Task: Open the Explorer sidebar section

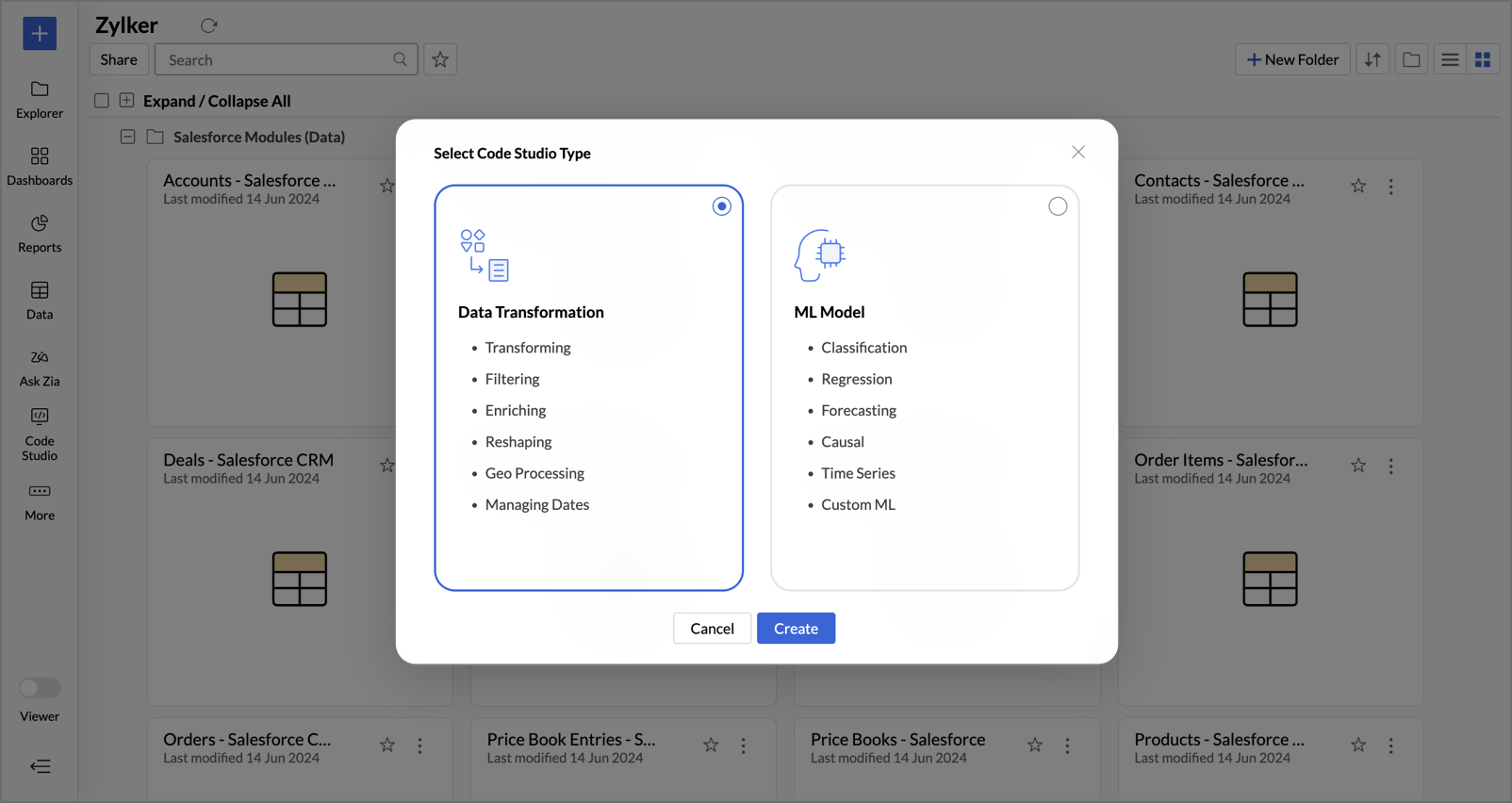Action: point(40,99)
